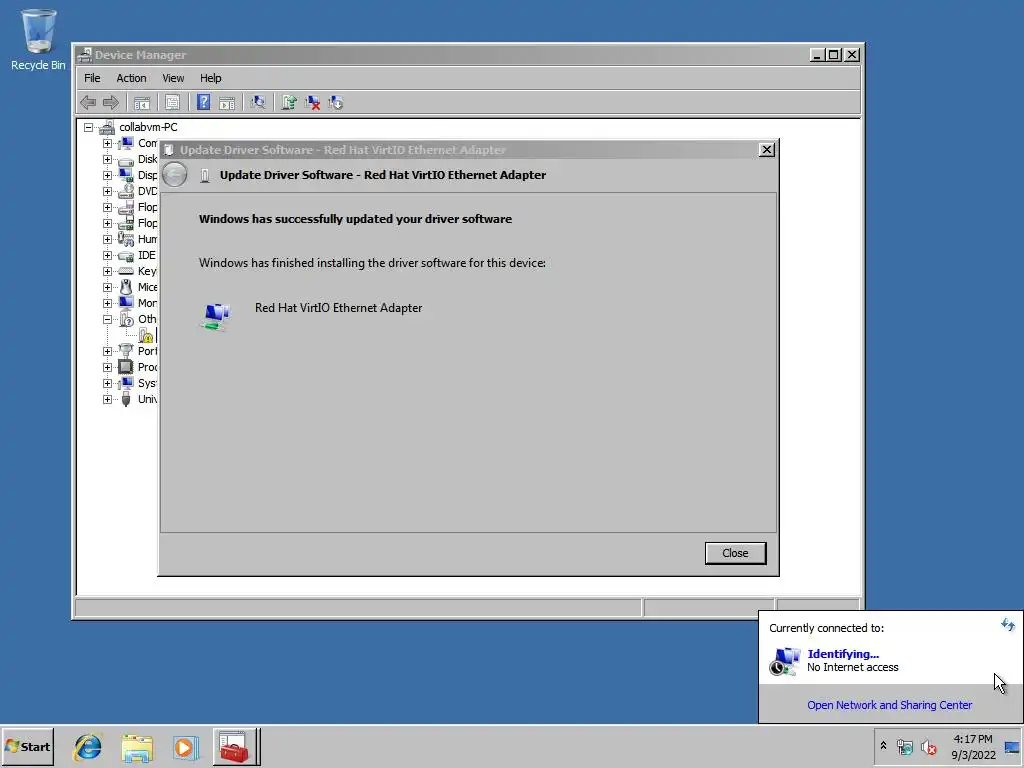
Task: Open the File menu
Action: click(92, 78)
